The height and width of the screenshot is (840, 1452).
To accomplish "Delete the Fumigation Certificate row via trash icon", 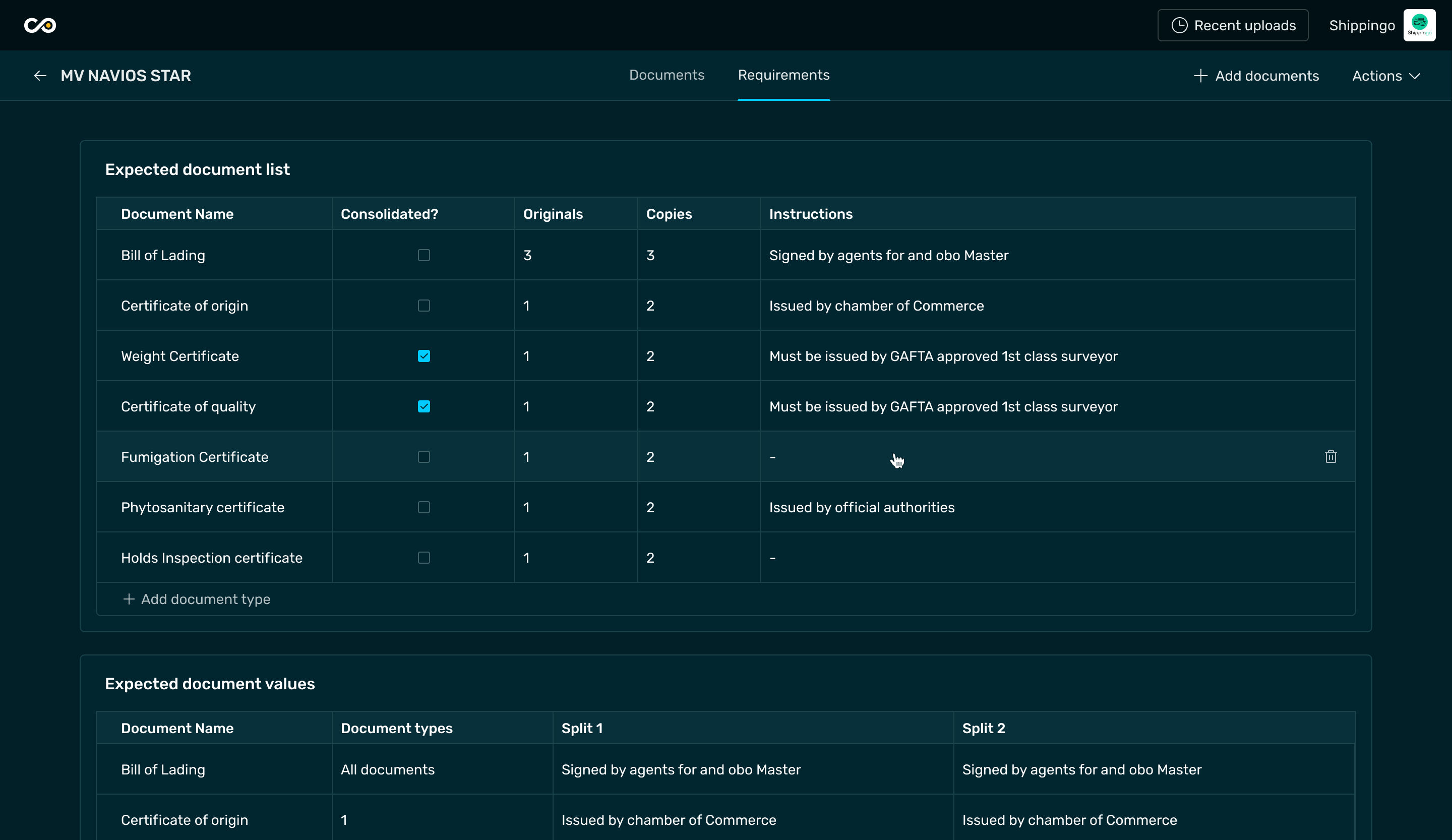I will pos(1330,457).
